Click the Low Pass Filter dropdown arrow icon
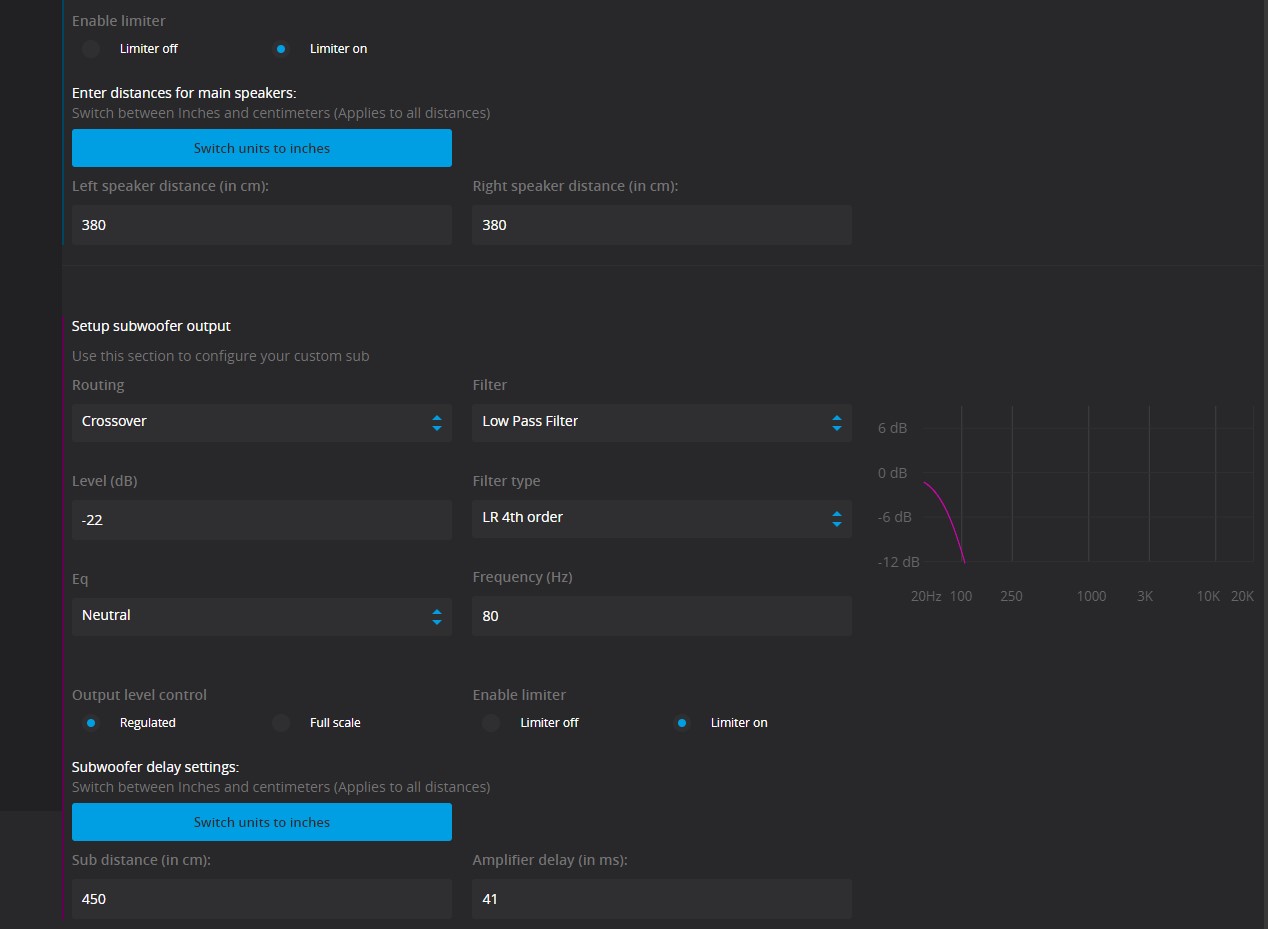Screen dimensions: 1268x929 pyautogui.click(x=837, y=422)
